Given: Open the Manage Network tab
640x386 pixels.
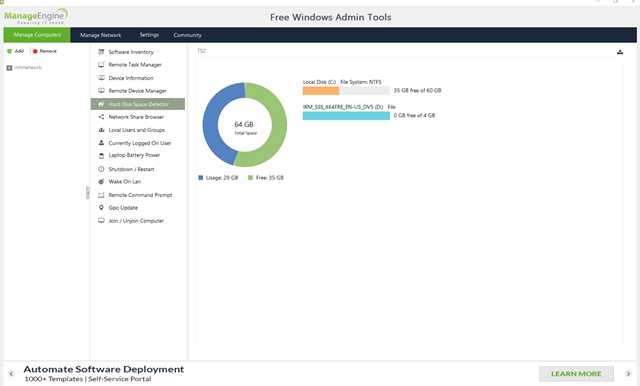Looking at the screenshot, I should click(x=100, y=35).
